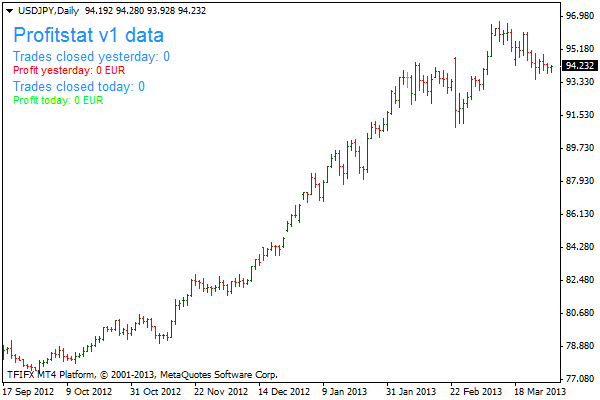
Task: Click the 96.980 price axis label
Action: (580, 16)
